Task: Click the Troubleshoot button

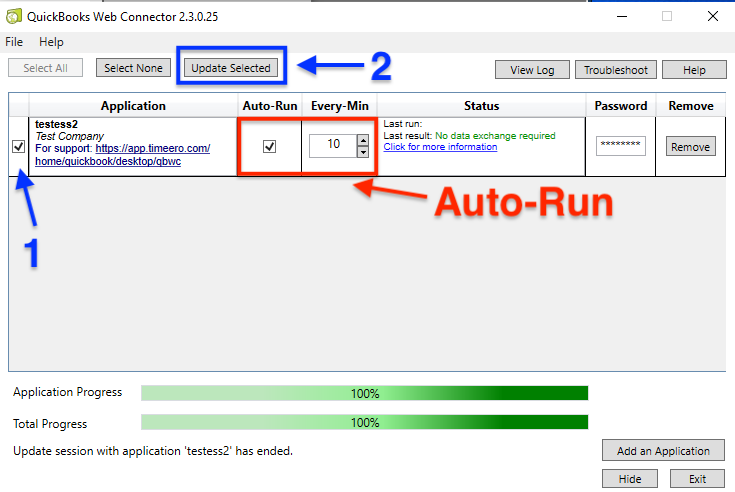Action: [616, 70]
